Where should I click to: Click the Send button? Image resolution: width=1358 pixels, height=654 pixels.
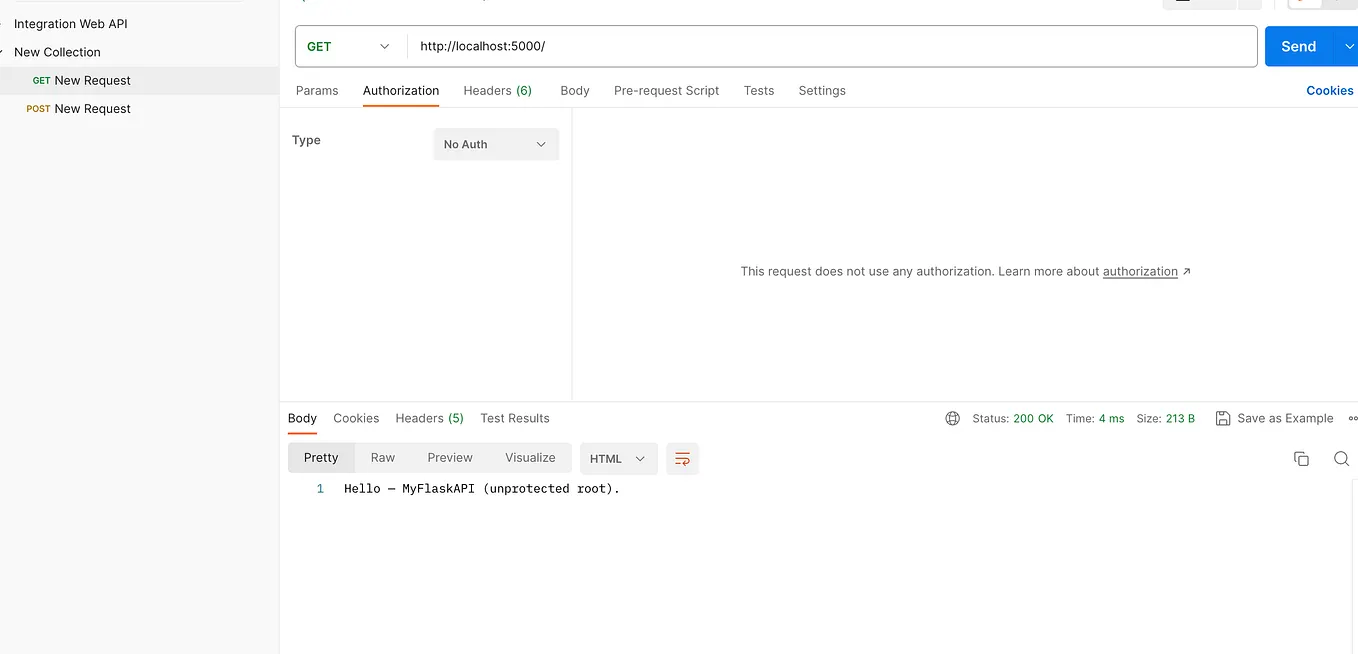coord(1297,46)
